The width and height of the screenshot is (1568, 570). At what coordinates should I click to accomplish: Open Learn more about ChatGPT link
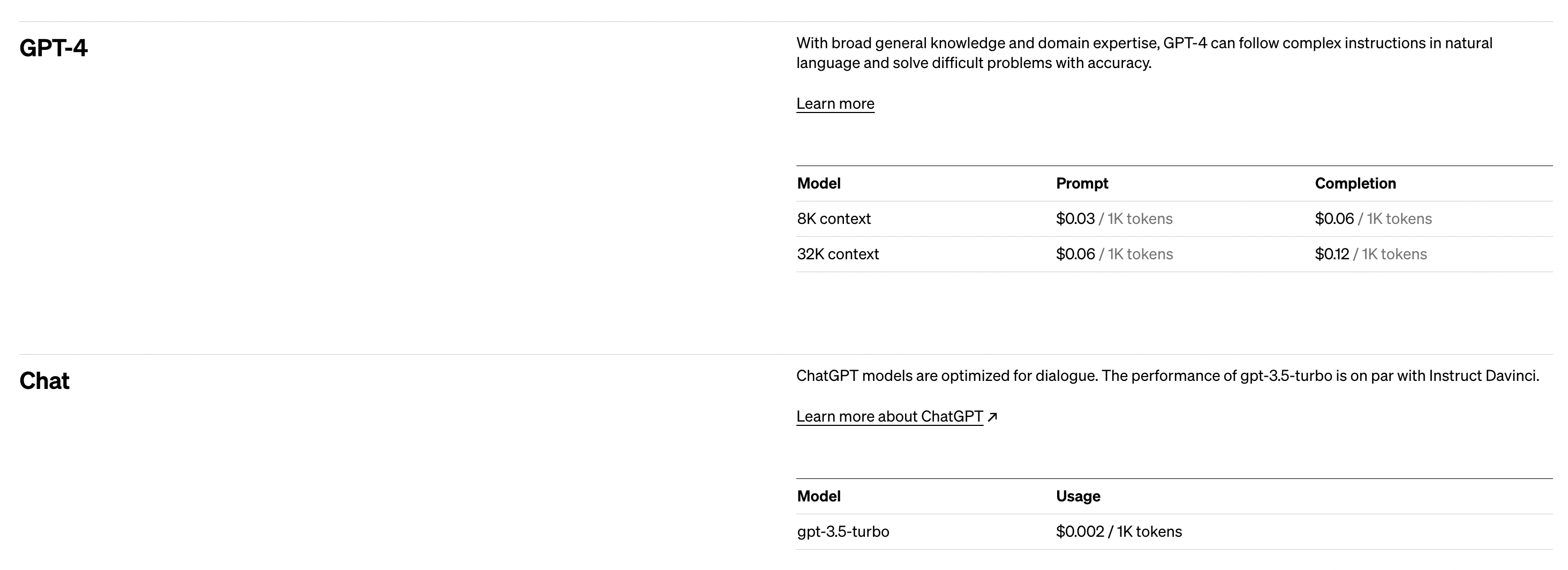point(889,417)
